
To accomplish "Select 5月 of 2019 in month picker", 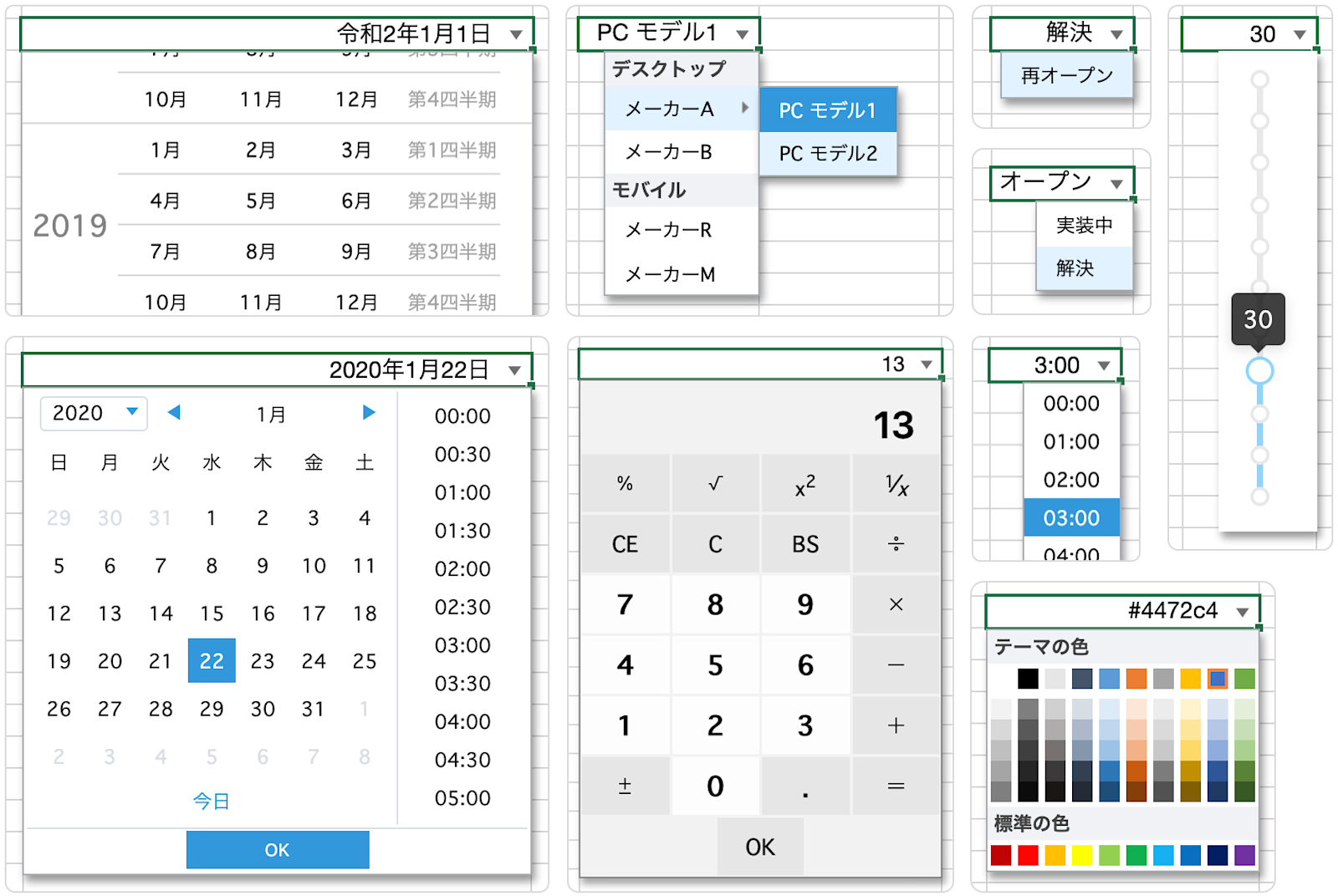I will pos(261,201).
